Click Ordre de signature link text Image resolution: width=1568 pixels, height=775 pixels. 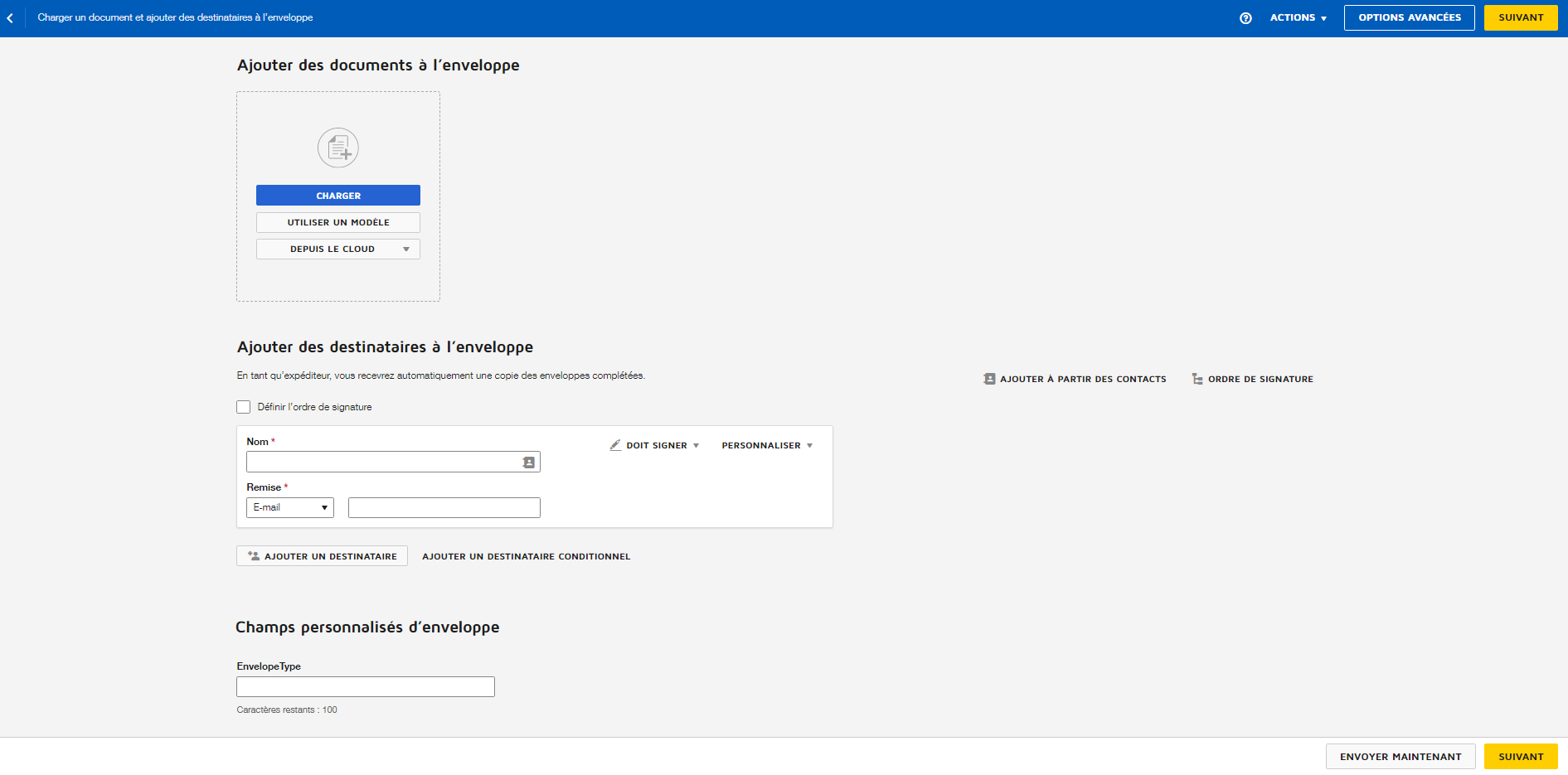click(x=1260, y=379)
